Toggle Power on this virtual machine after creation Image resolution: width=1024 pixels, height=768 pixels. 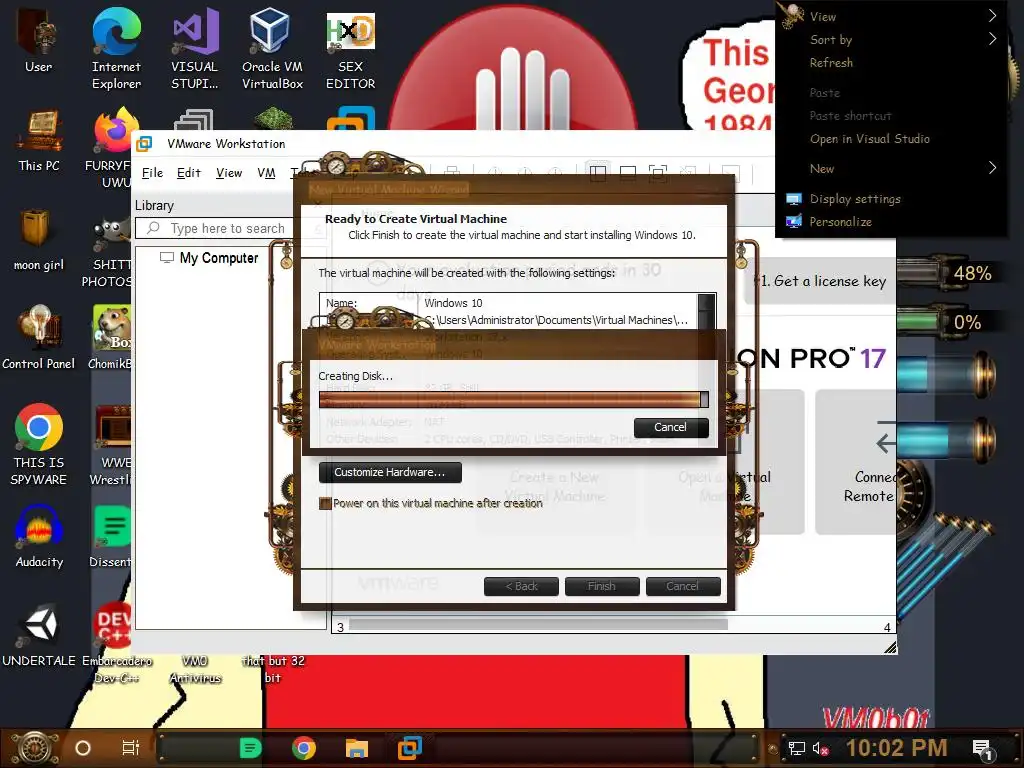point(325,504)
